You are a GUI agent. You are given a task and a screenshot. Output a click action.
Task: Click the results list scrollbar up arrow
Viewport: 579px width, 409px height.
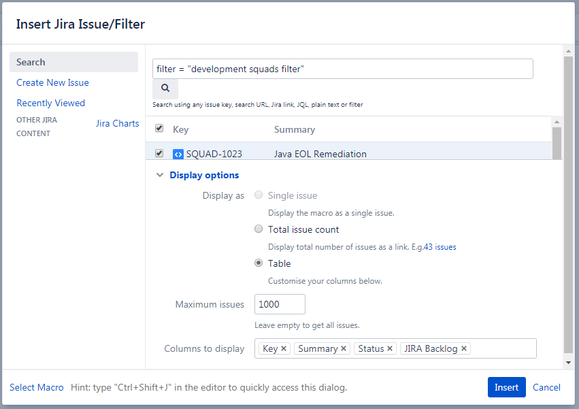coord(557,122)
